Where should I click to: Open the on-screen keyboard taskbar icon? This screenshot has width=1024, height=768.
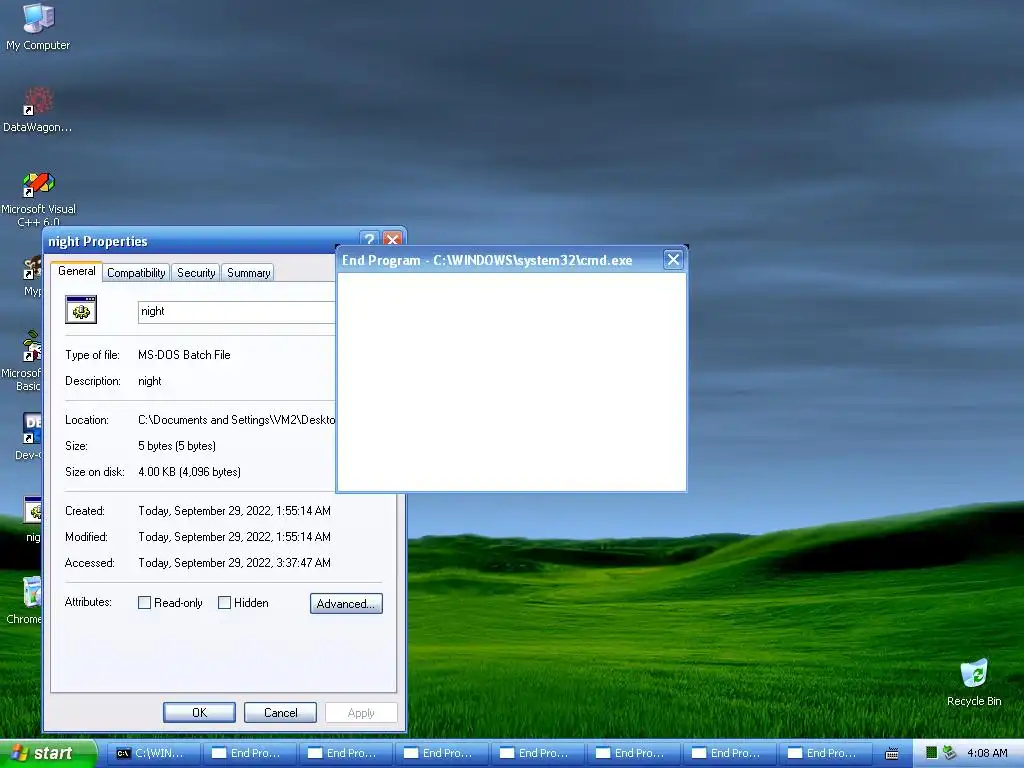click(x=891, y=753)
